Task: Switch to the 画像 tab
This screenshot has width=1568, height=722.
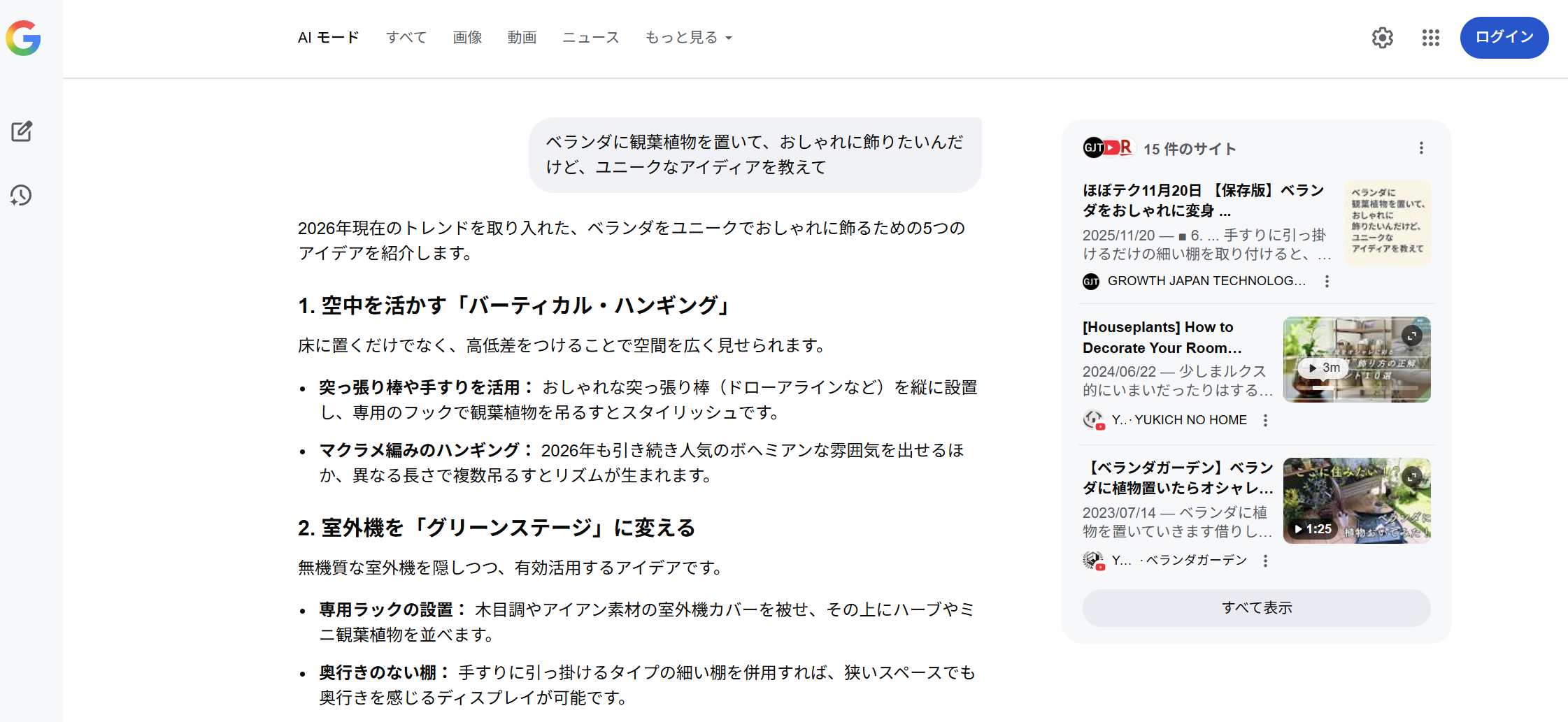Action: 466,38
